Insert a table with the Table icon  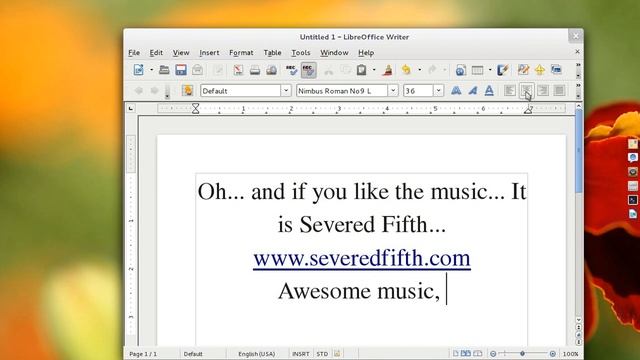pos(477,70)
